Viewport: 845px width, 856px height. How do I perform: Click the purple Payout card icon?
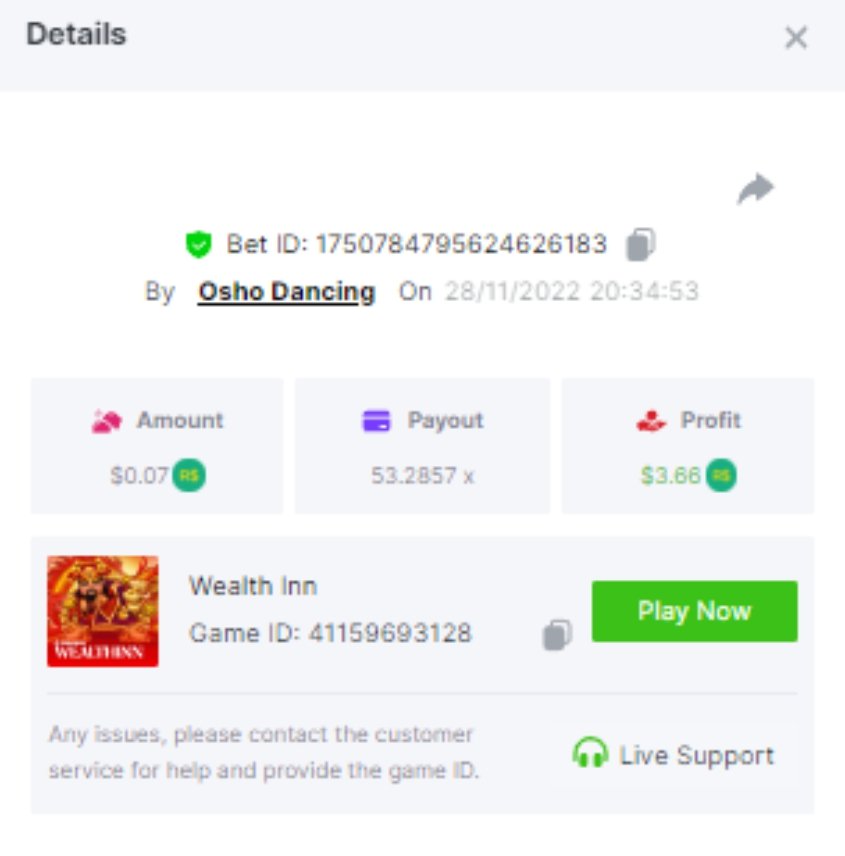[x=377, y=421]
